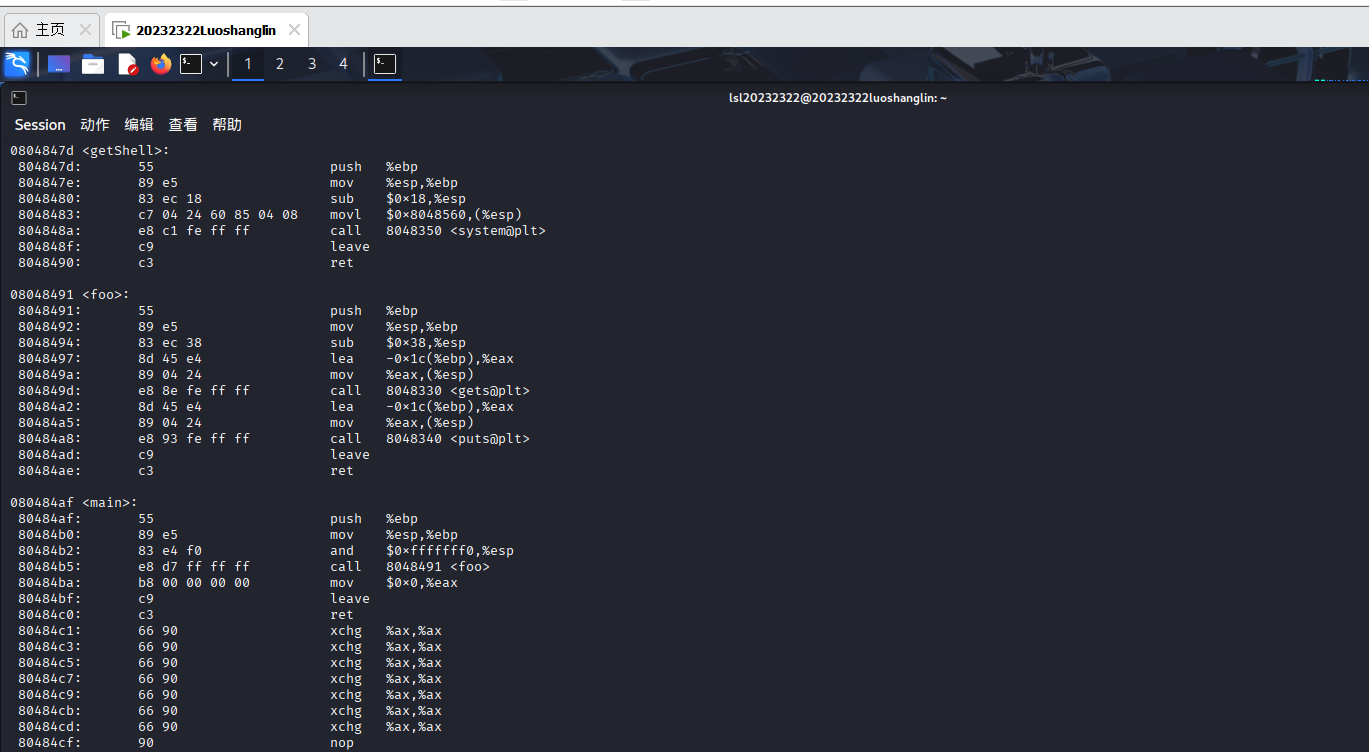Open terminal emulator launcher in panel
Viewport: 1369px width, 752px height.
(191, 64)
